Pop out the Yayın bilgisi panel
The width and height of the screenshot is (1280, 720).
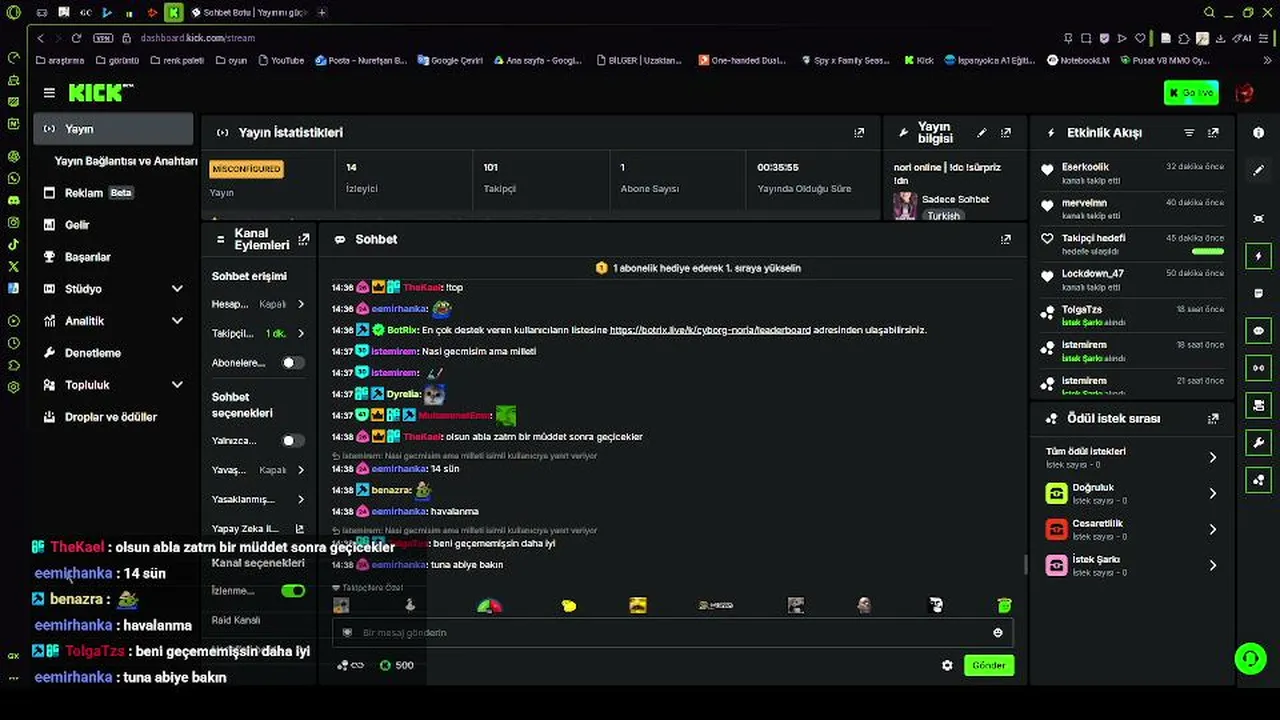[x=1006, y=132]
